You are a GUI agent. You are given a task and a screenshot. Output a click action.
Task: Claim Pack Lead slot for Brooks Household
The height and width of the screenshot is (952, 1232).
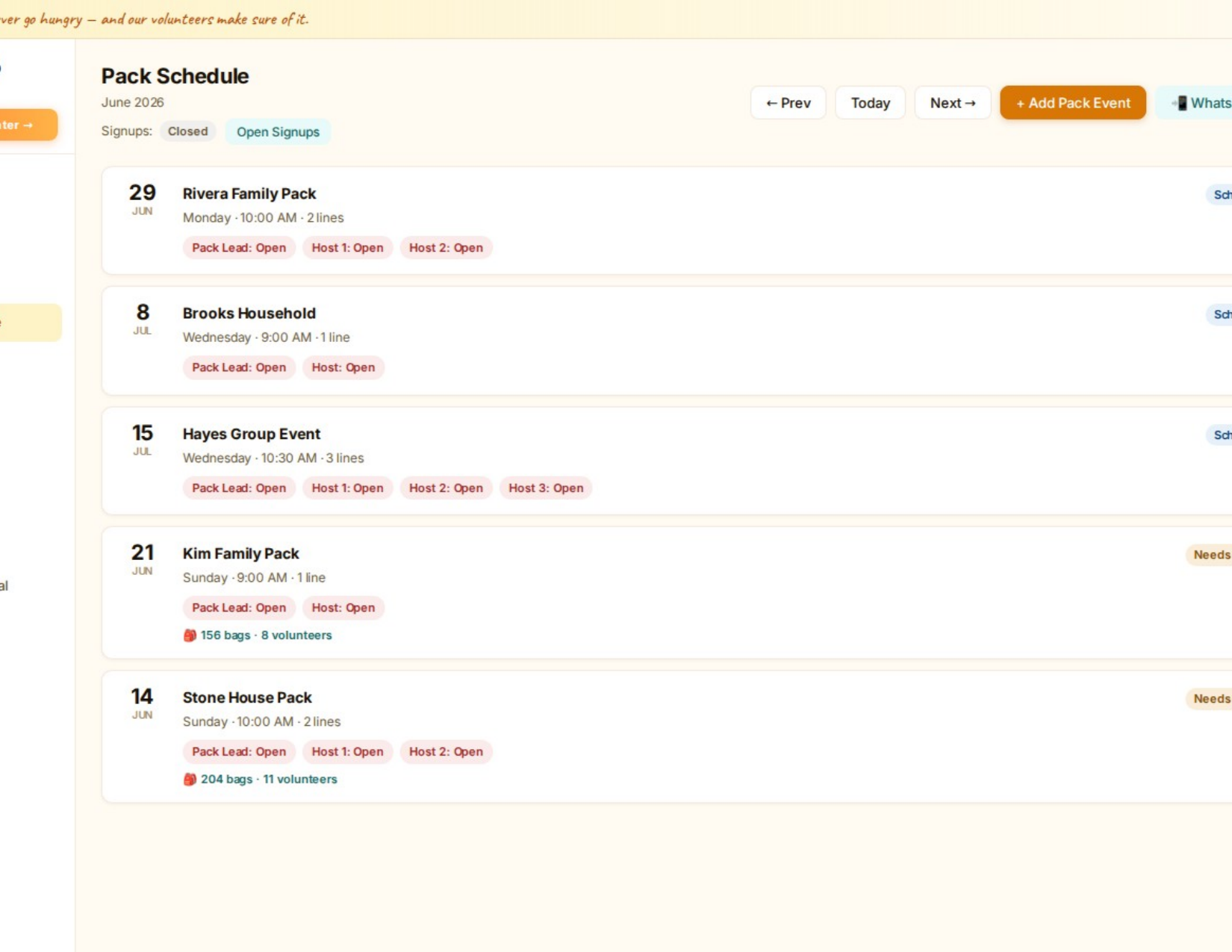(x=239, y=367)
